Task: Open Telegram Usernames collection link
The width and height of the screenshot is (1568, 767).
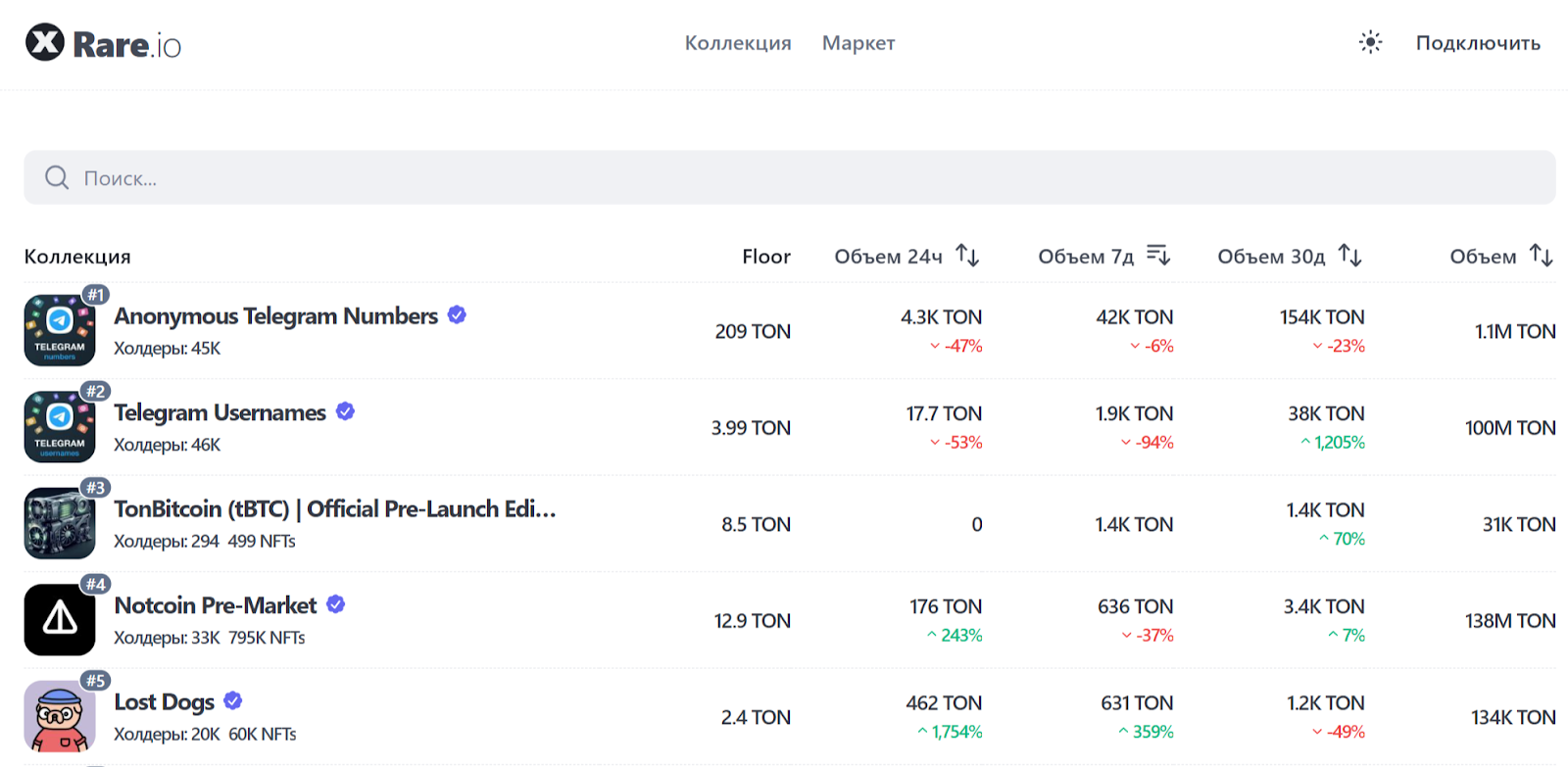Action: click(220, 412)
